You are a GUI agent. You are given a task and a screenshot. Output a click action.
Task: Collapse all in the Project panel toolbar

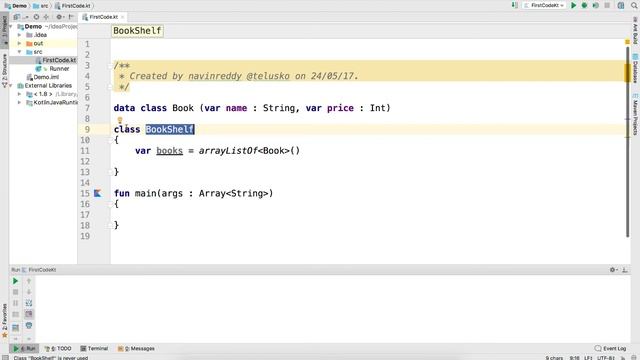click(46, 17)
